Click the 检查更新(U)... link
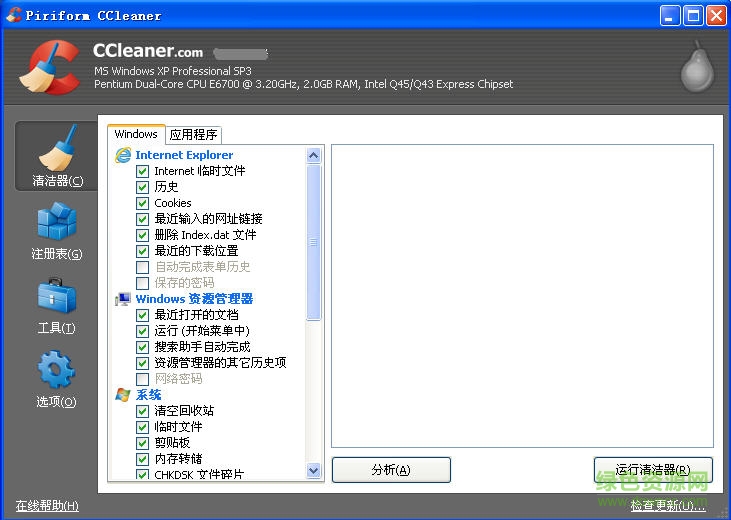 pos(668,506)
